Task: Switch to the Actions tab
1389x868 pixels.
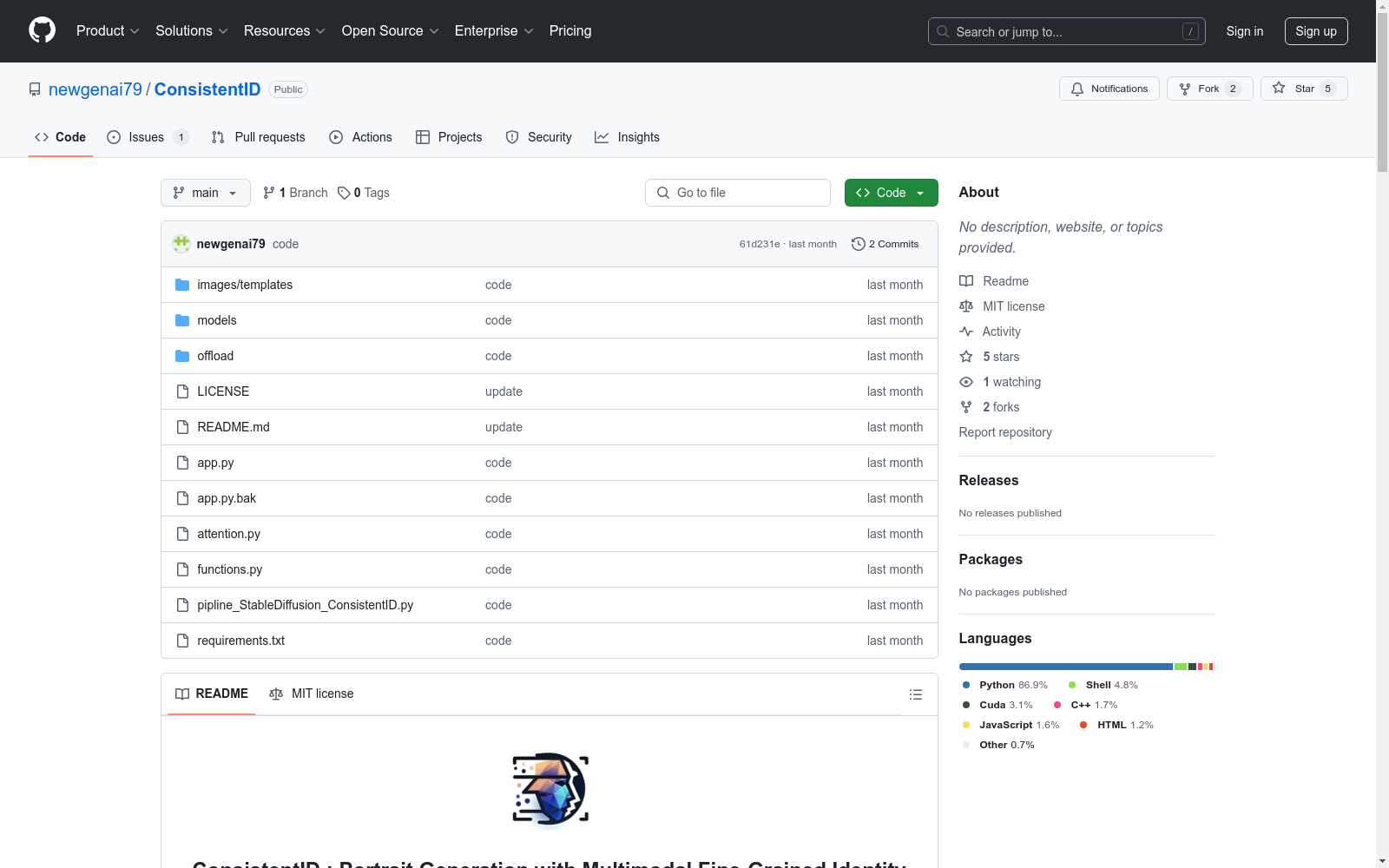Action: [x=360, y=137]
